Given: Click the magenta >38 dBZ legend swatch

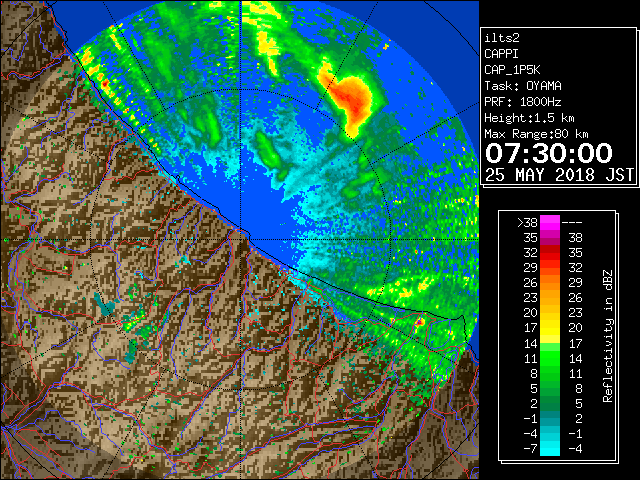Looking at the screenshot, I should click(549, 222).
